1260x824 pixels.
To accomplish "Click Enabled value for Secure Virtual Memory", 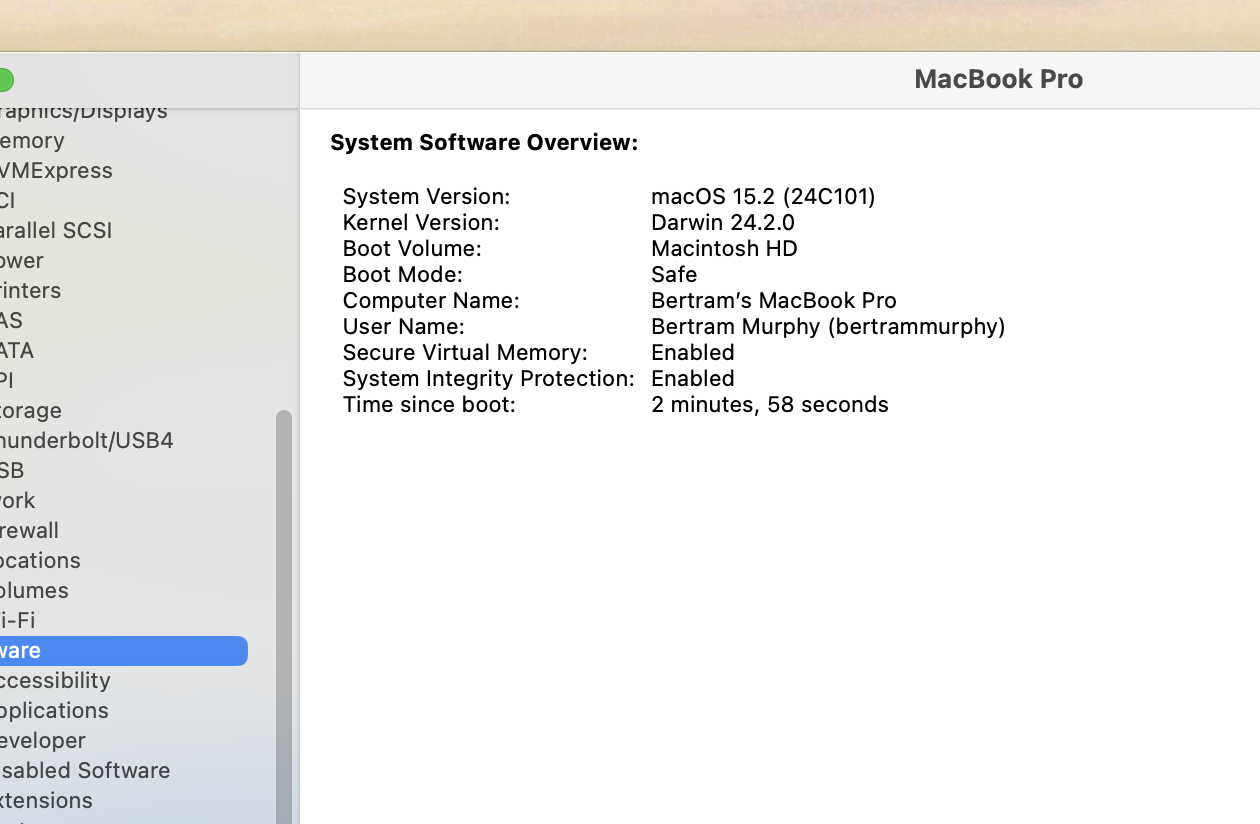I will click(693, 352).
